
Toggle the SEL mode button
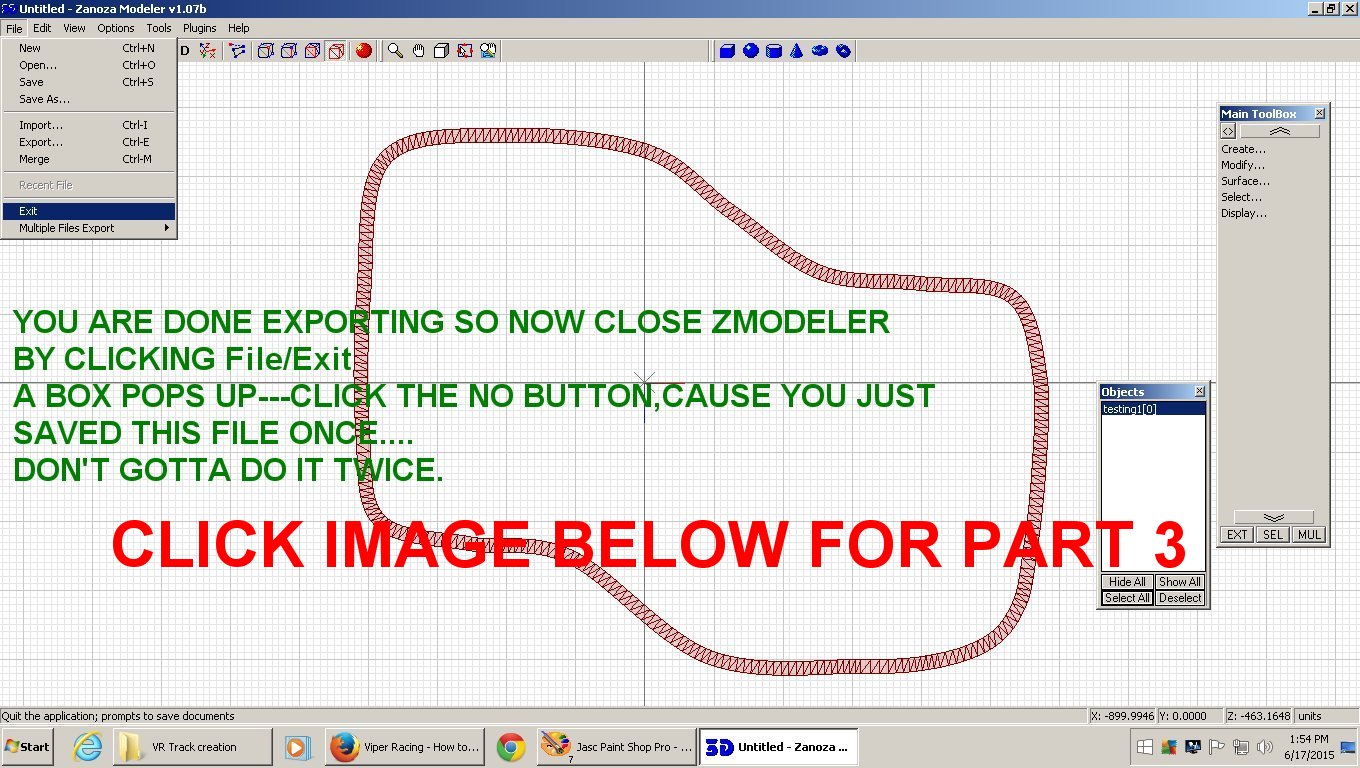pos(1272,535)
